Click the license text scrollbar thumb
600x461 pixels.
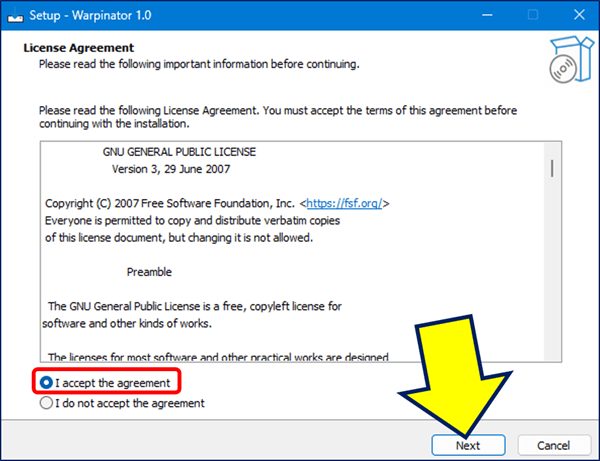pos(552,168)
